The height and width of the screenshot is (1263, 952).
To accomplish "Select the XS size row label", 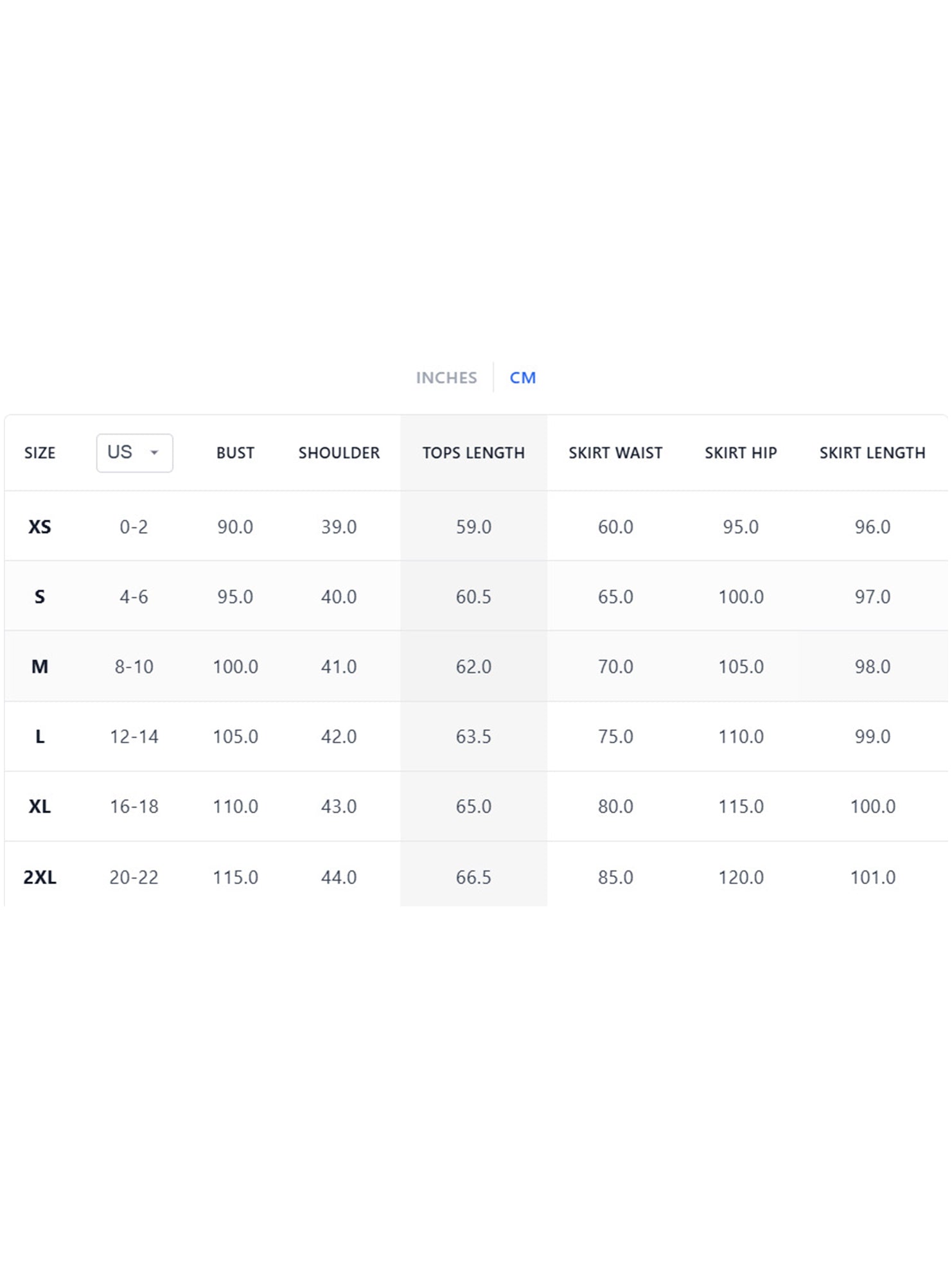I will (x=40, y=527).
